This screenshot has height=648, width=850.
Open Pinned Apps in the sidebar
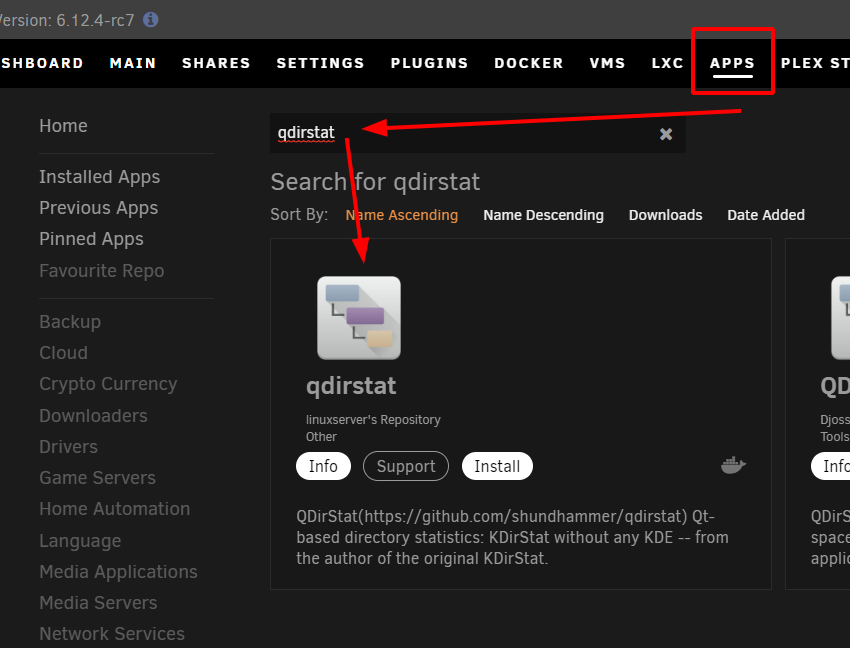coord(92,239)
